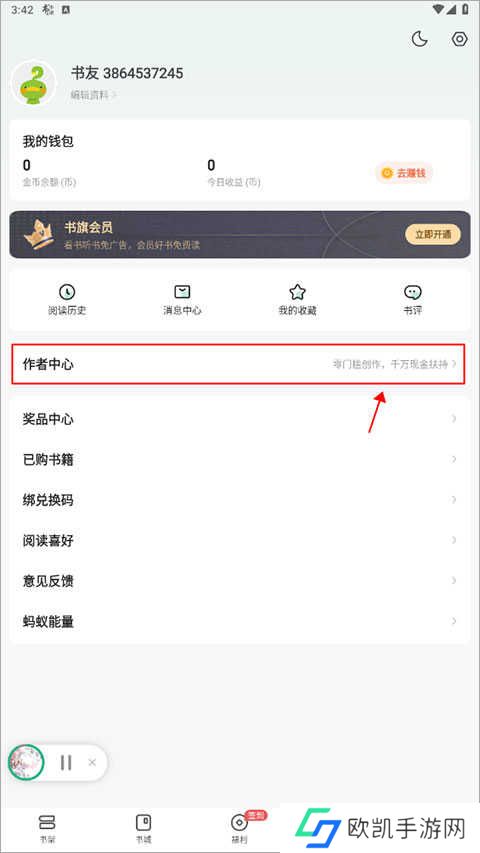Pause the floating audio player
This screenshot has width=480, height=853.
point(66,763)
